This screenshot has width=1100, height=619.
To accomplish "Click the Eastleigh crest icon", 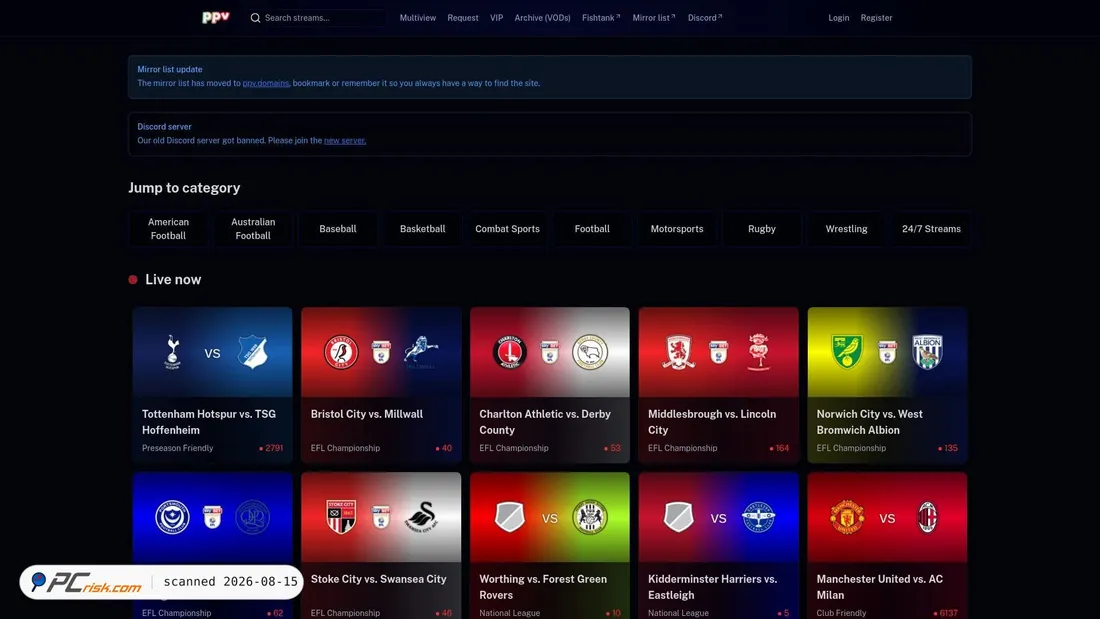I will (x=758, y=518).
